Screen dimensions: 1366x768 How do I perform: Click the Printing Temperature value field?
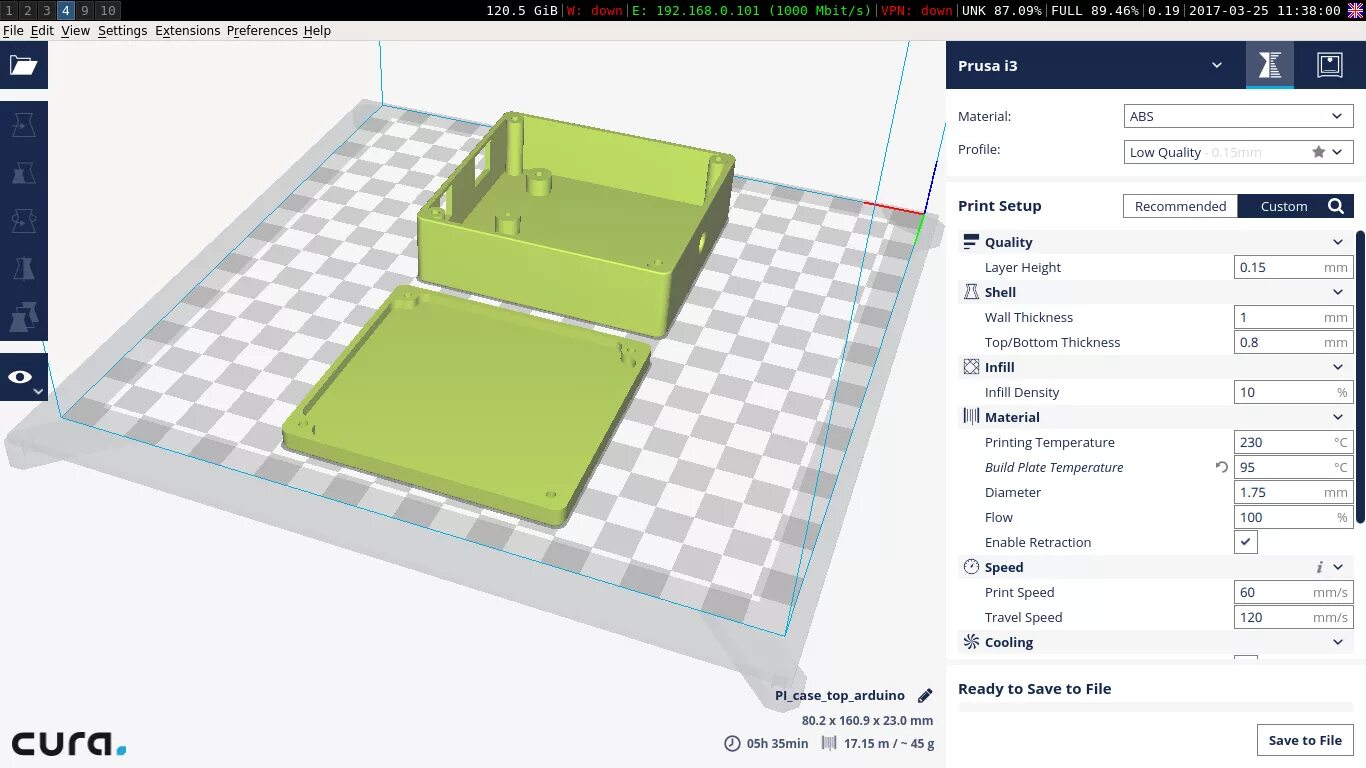pyautogui.click(x=1294, y=442)
